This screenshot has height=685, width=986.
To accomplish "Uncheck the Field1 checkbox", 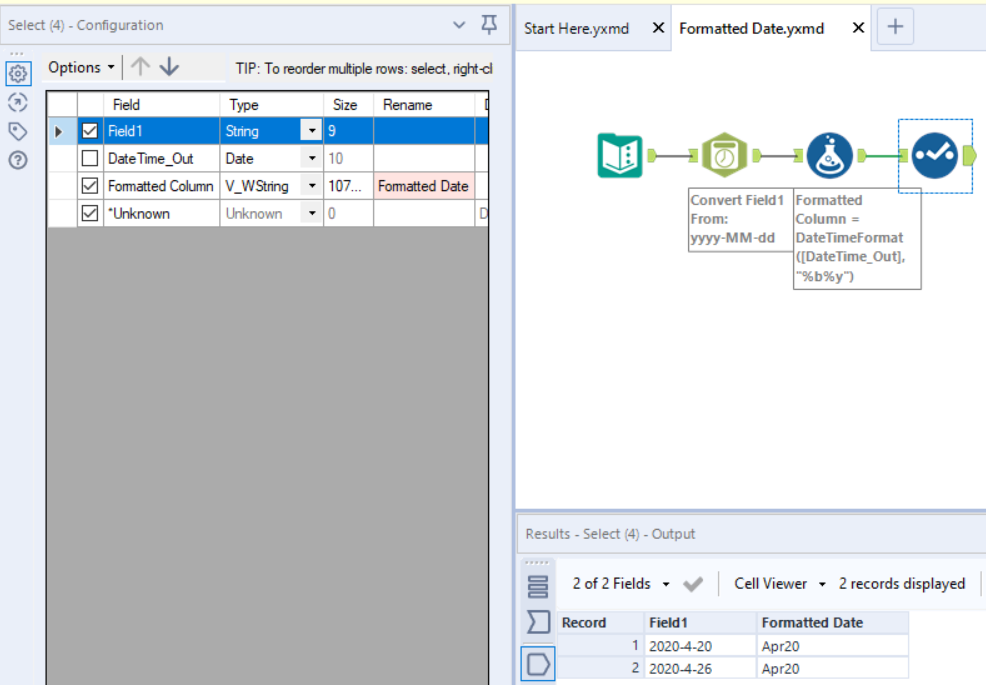I will [90, 131].
